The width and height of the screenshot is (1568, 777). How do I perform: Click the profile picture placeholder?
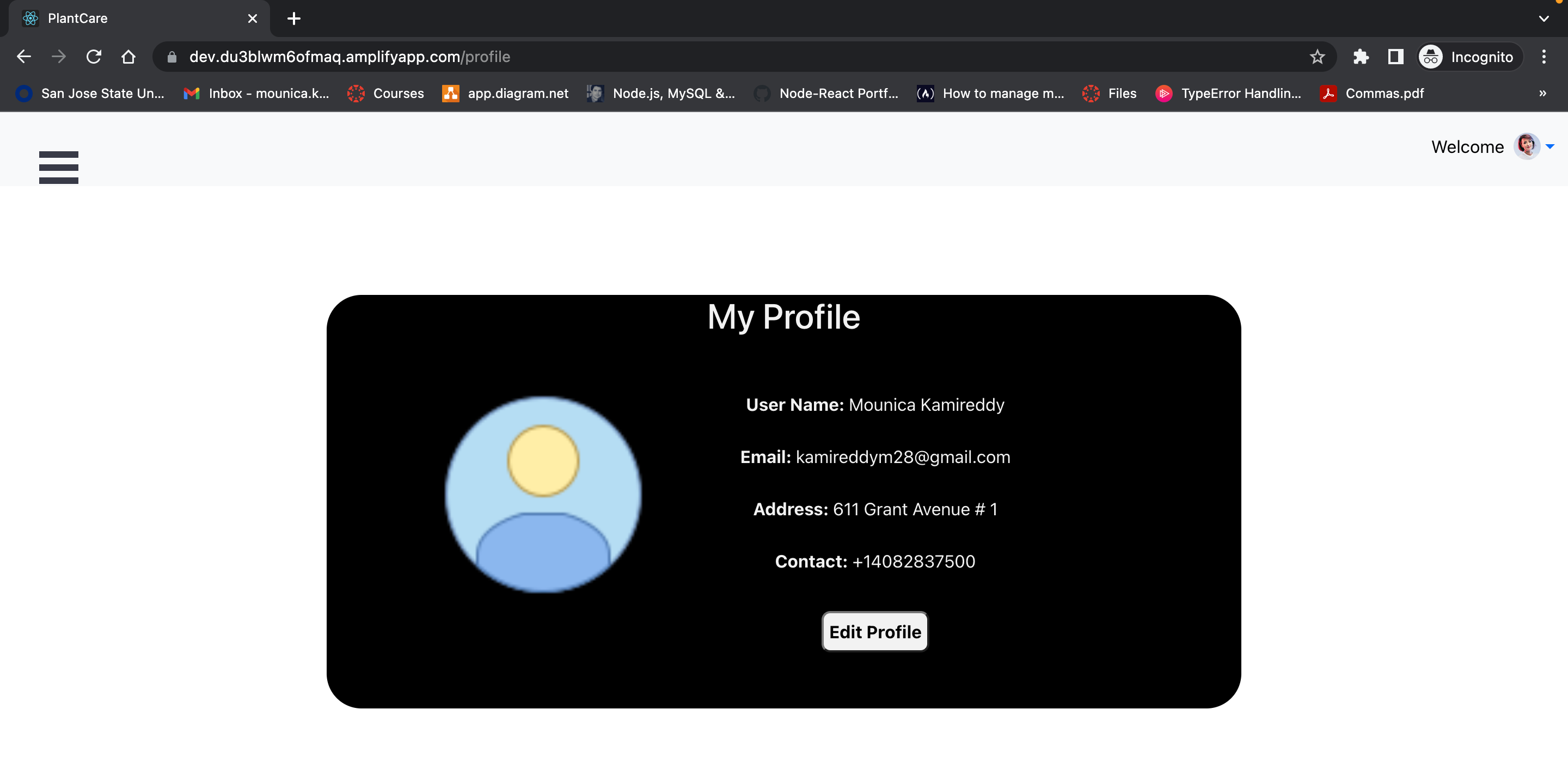click(x=543, y=494)
